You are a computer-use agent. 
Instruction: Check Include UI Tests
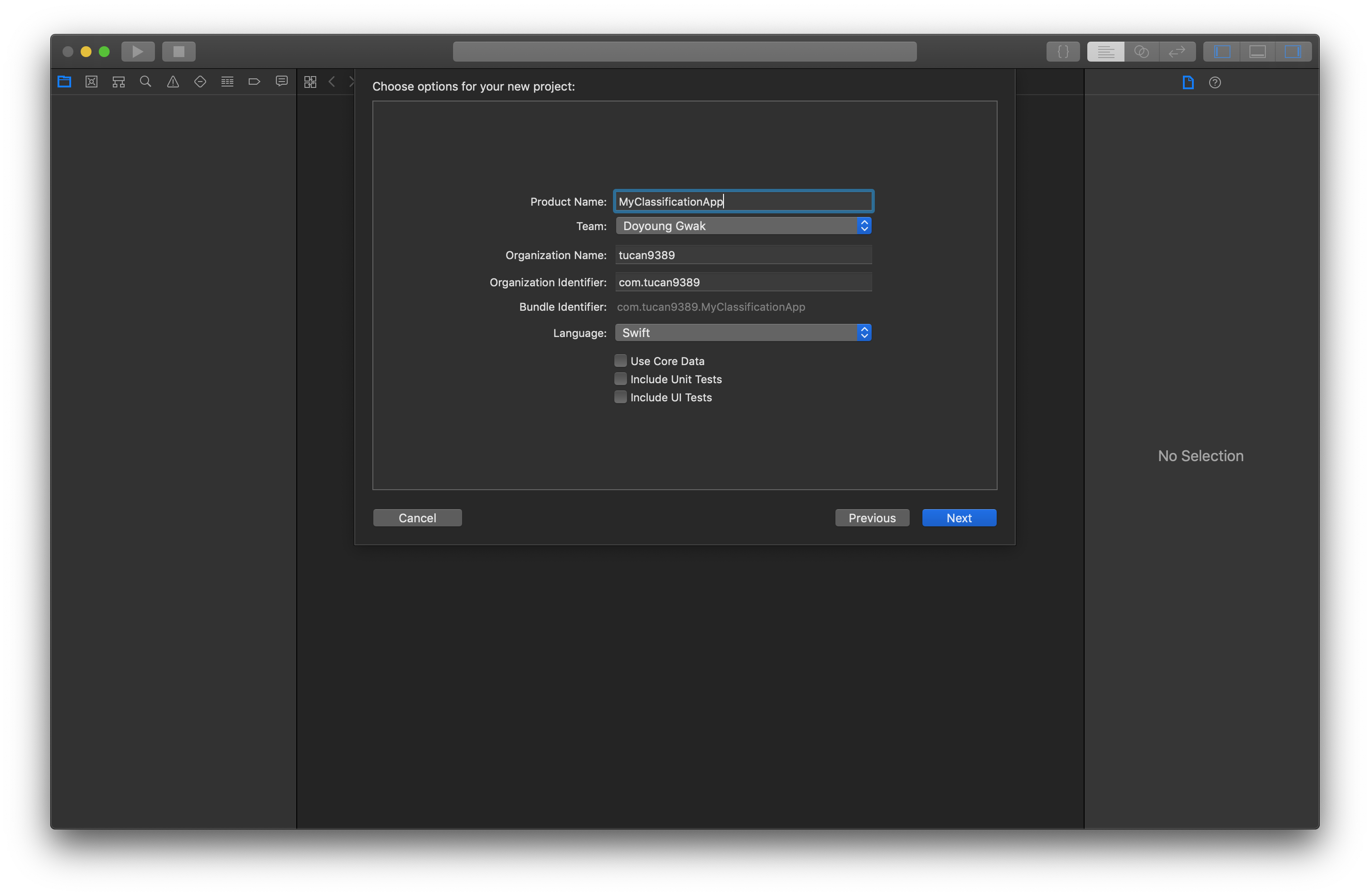coord(620,397)
